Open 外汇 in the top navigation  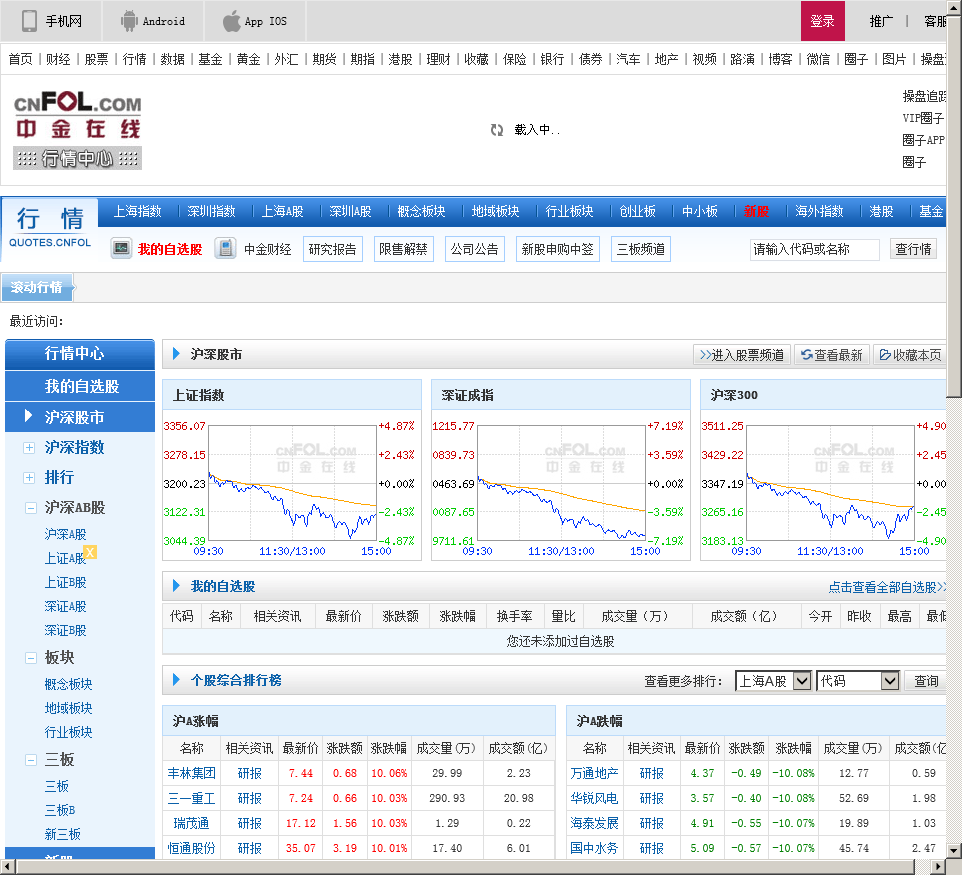(287, 59)
